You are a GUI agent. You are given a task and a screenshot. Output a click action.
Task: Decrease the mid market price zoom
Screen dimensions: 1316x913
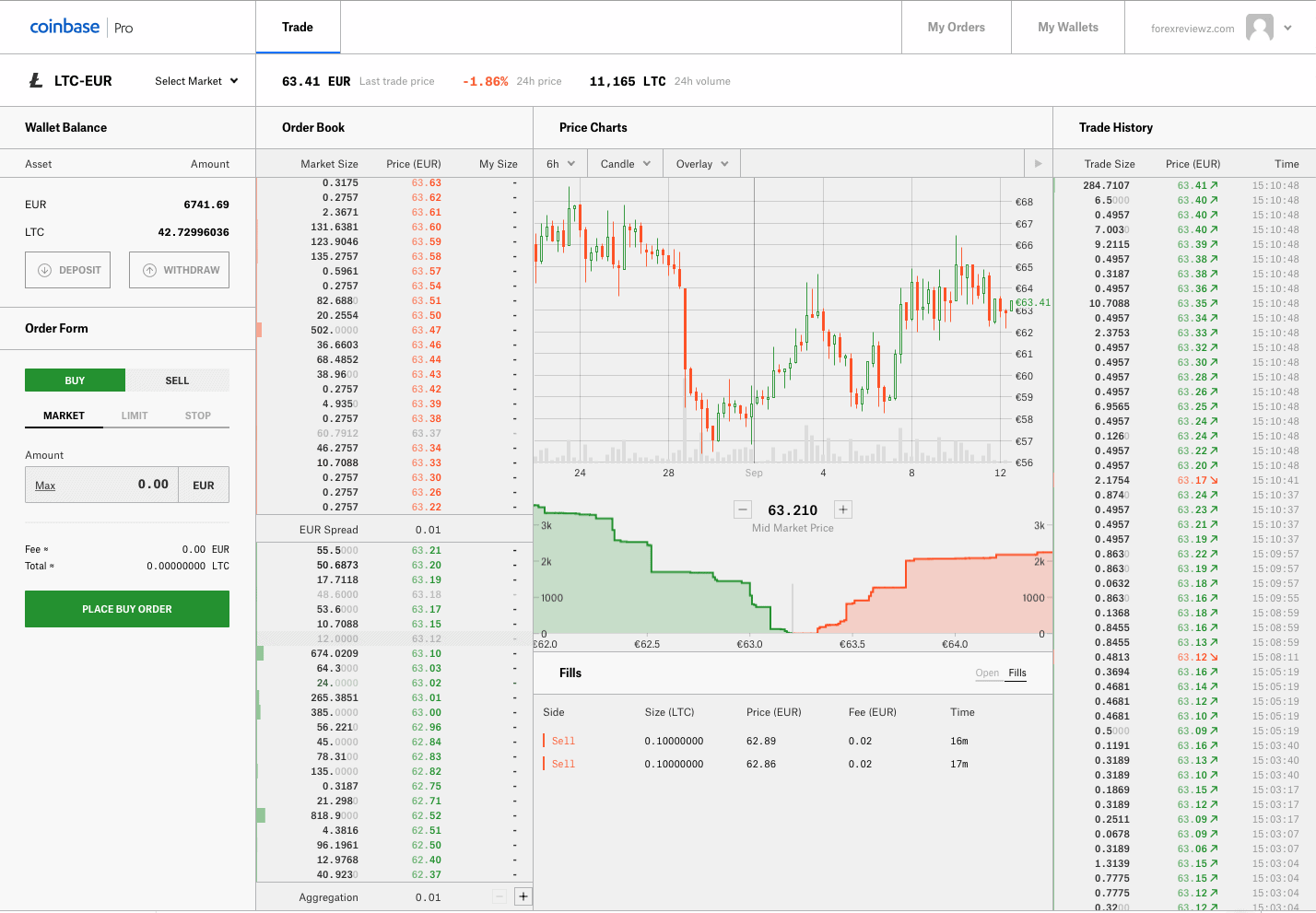(743, 509)
